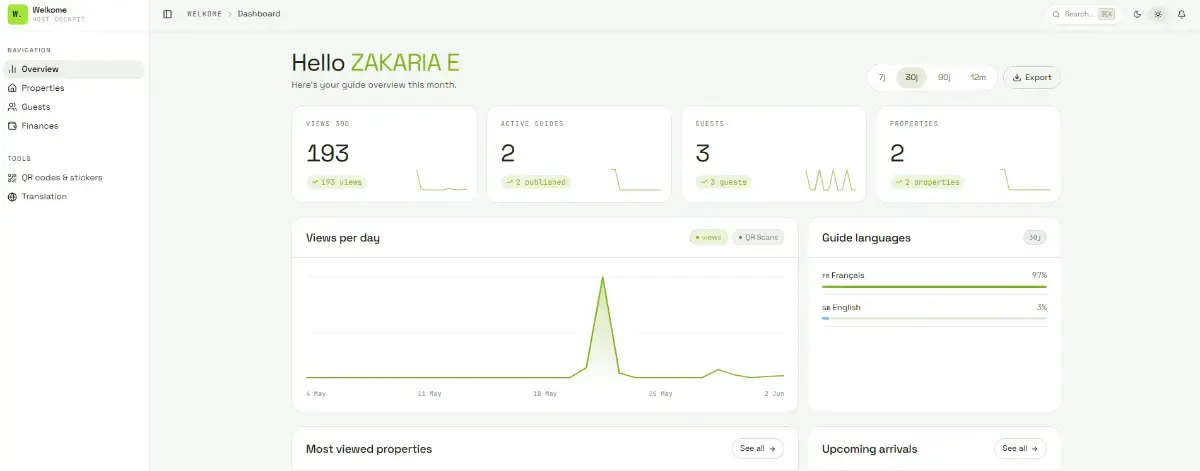Click the Welkome logo icon
1200x471 pixels.
tap(17, 15)
